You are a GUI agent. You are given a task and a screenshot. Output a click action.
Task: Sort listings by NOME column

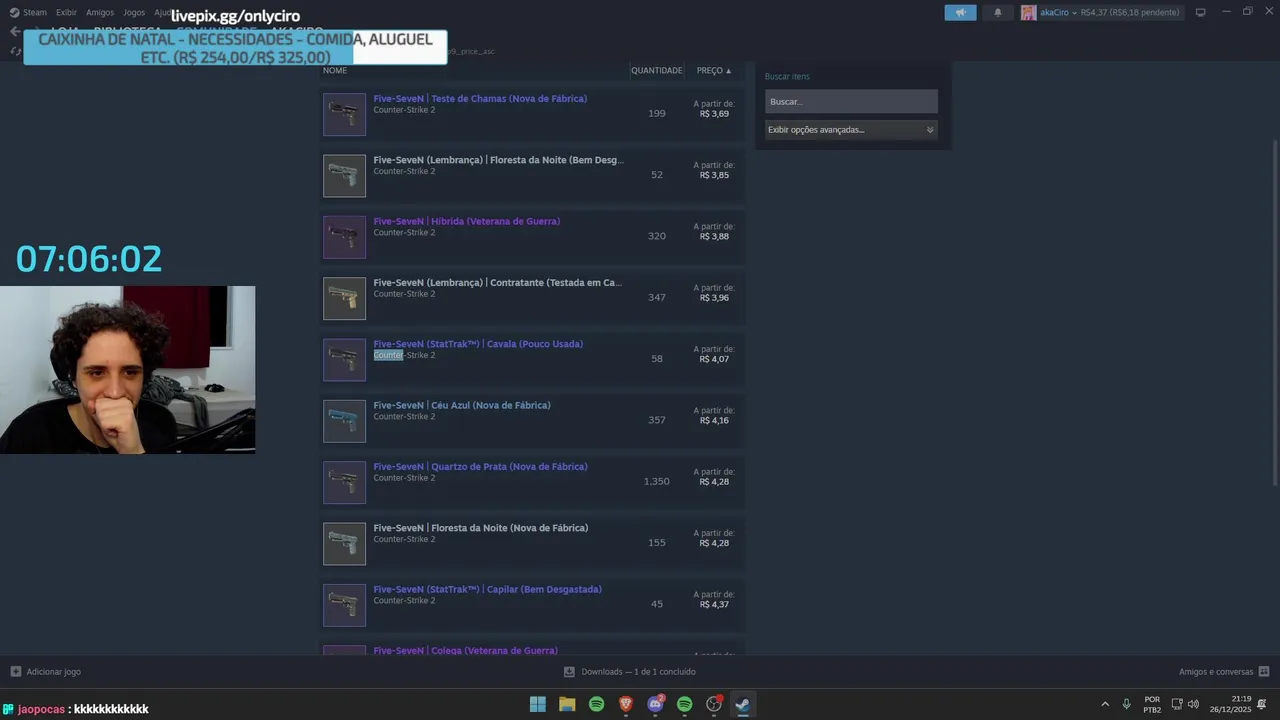[335, 71]
